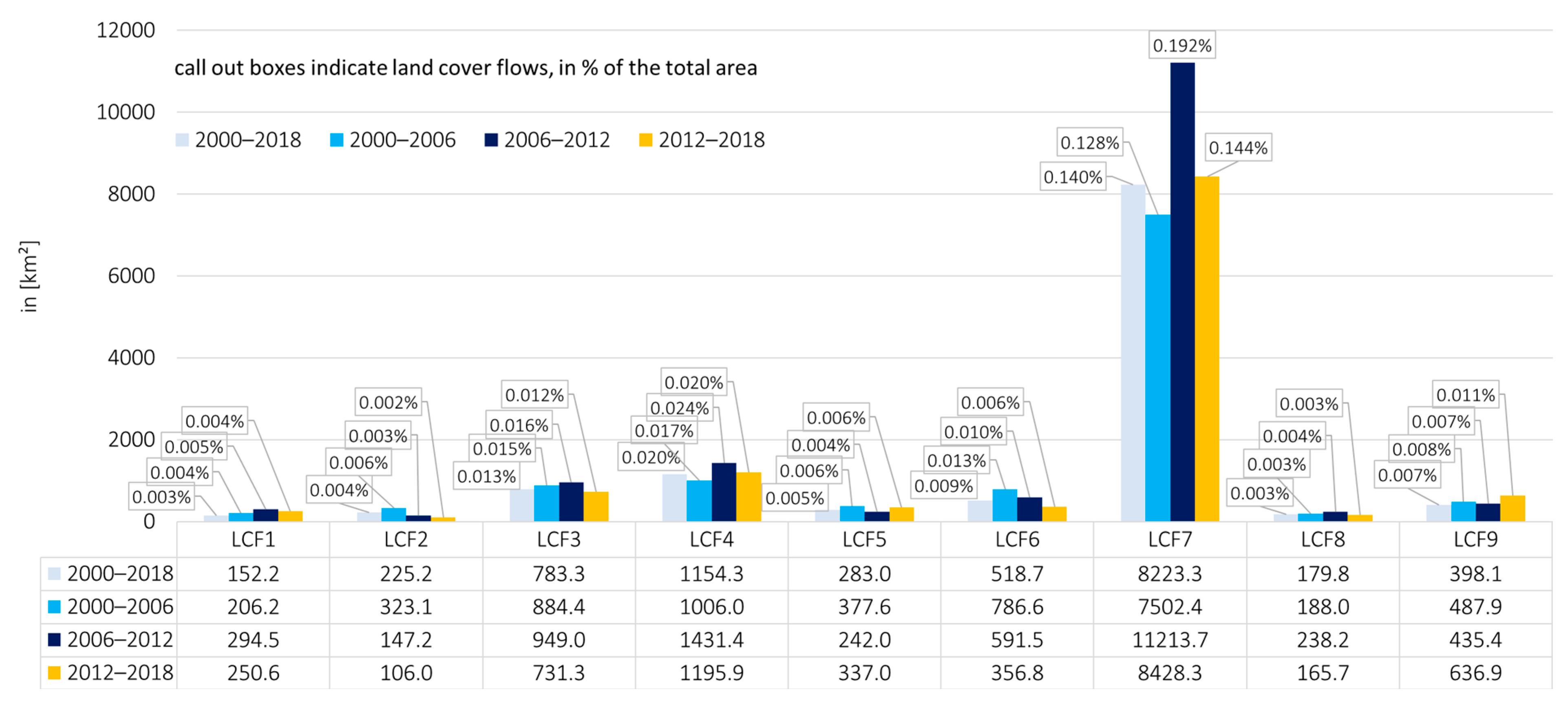Click the 2012–2018 legend color swatch
This screenshot has height=716, width=1568.
(645, 140)
